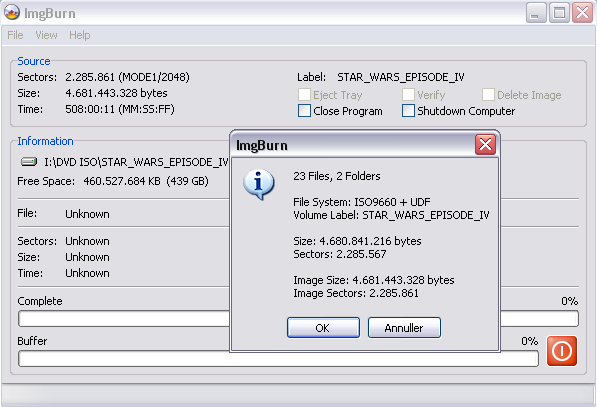Minimize the ImgBurn main window
The image size is (597, 407).
tap(536, 13)
